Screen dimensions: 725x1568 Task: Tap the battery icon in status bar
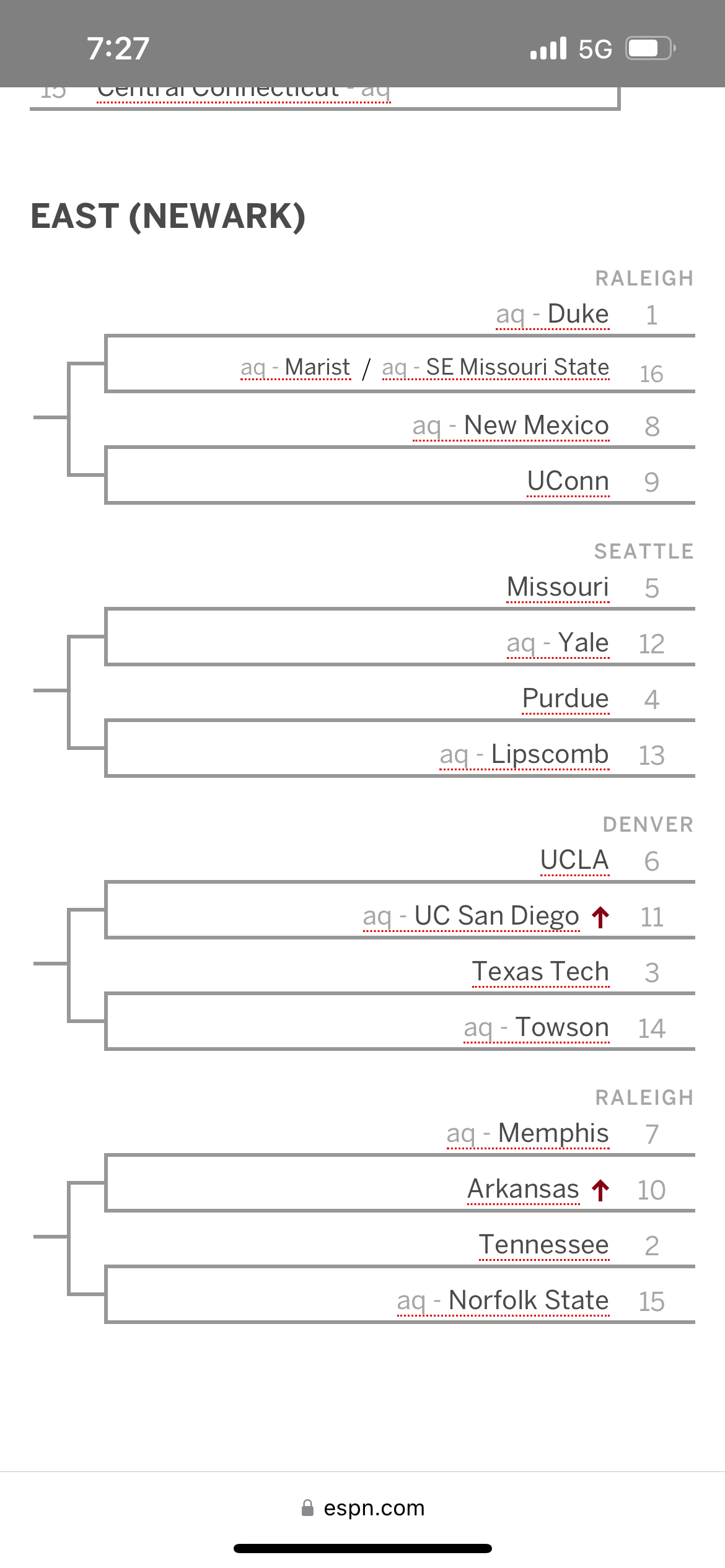[649, 48]
